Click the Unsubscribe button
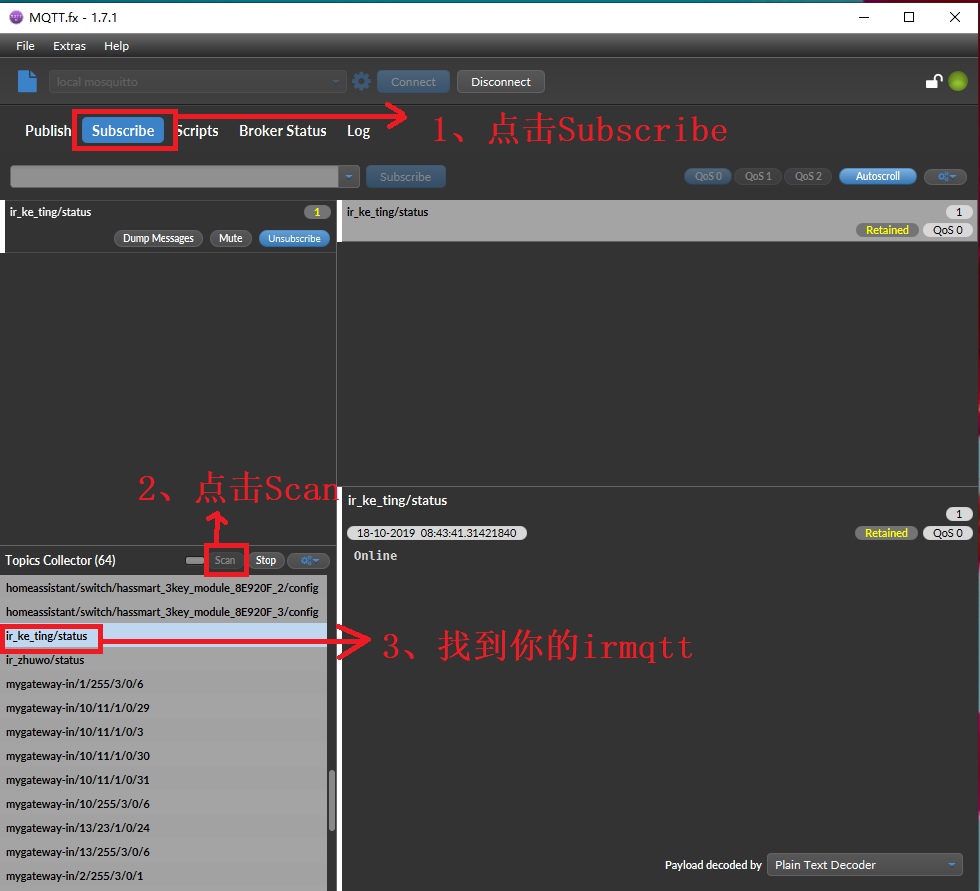Image resolution: width=980 pixels, height=891 pixels. tap(294, 239)
